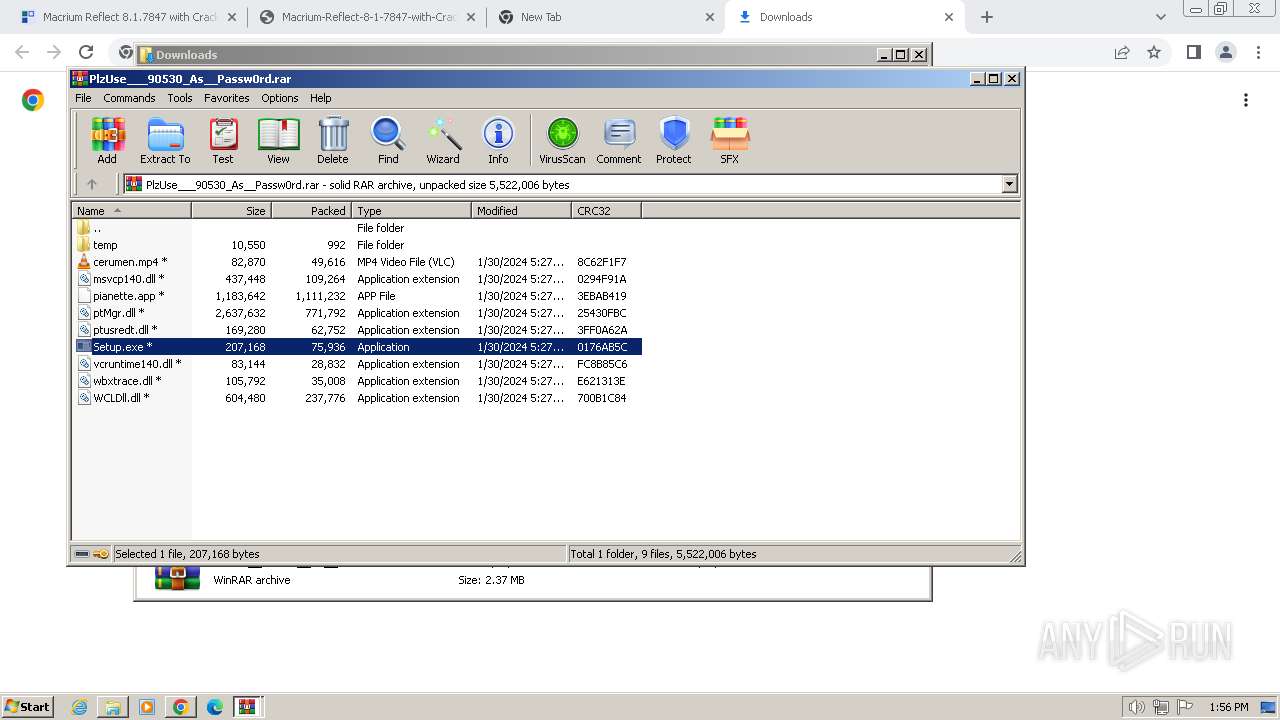
Task: Sort files by CRC32 column
Action: 606,211
